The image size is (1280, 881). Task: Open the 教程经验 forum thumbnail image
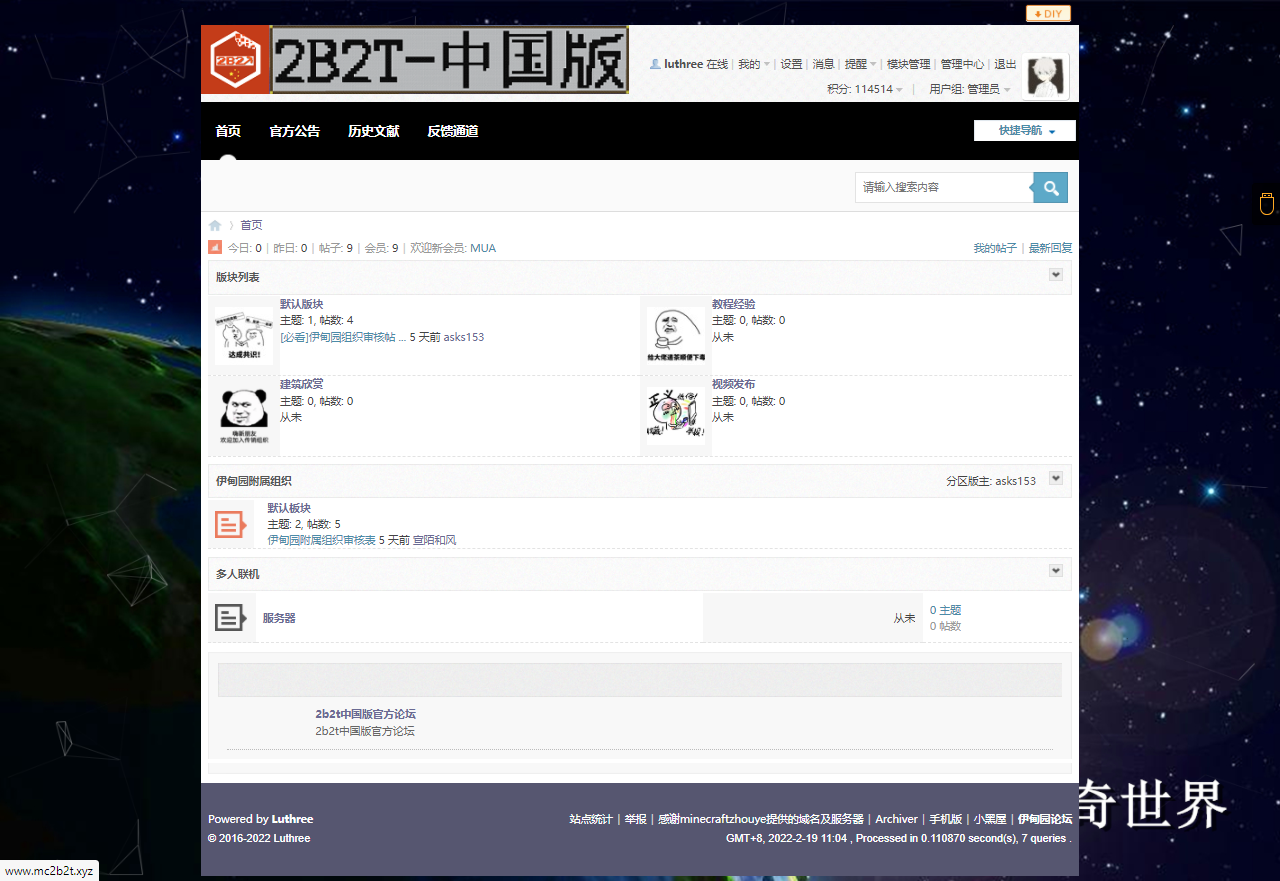point(676,335)
